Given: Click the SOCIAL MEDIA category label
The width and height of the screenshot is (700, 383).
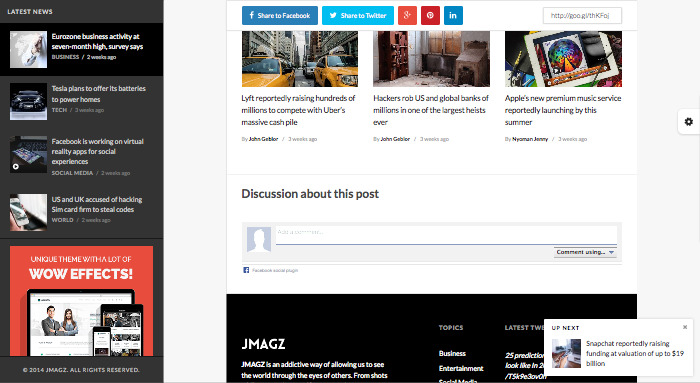Looking at the screenshot, I should point(72,173).
